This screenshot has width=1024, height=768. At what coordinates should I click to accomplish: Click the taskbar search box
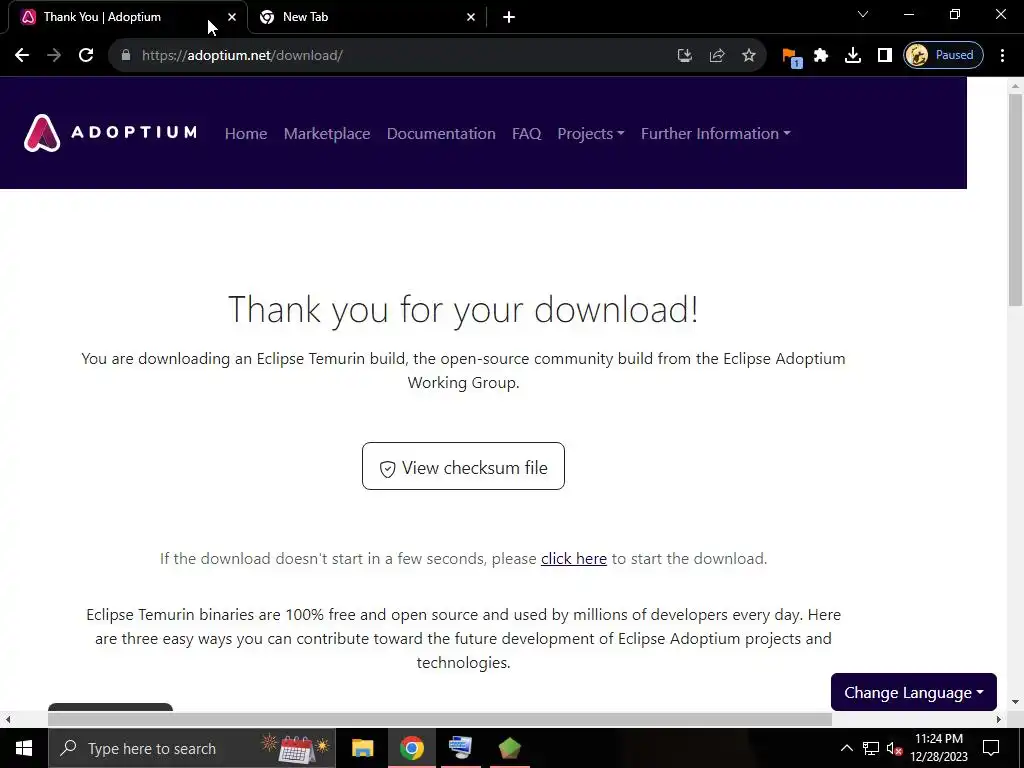[x=192, y=748]
